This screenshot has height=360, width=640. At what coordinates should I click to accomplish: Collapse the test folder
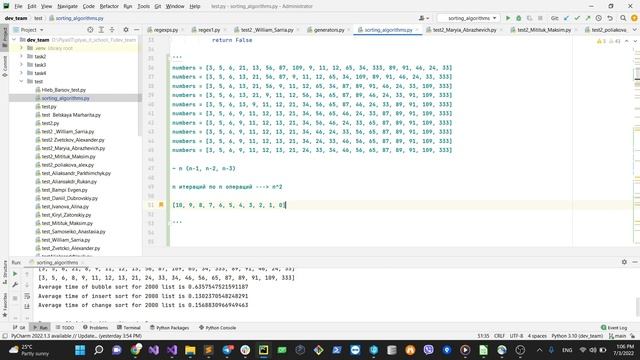click(x=22, y=82)
